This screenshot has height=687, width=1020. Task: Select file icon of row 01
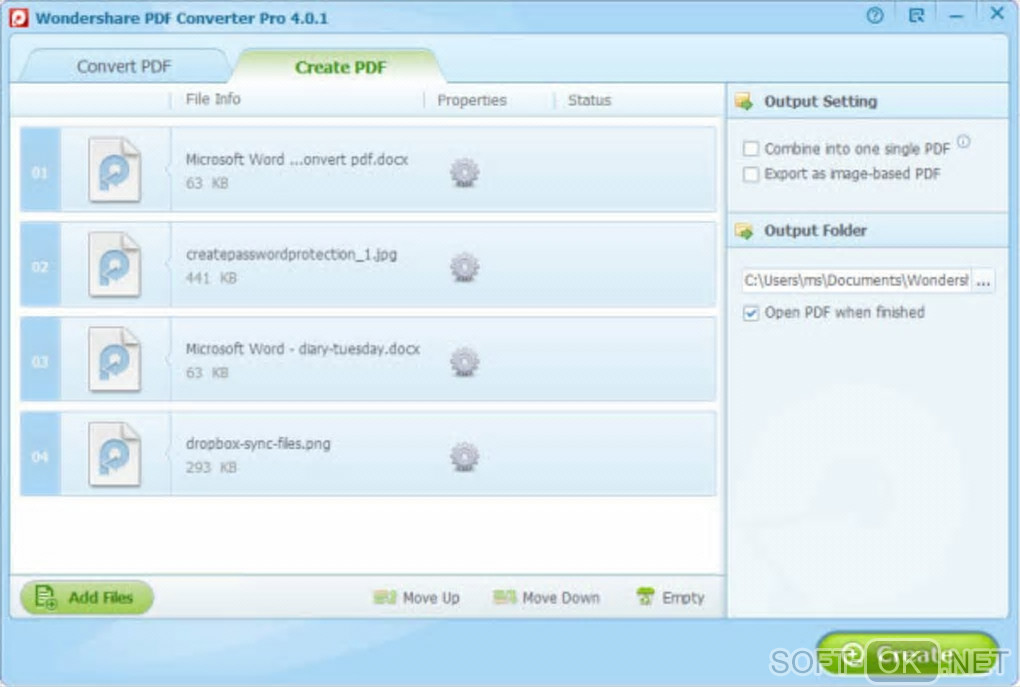point(114,170)
